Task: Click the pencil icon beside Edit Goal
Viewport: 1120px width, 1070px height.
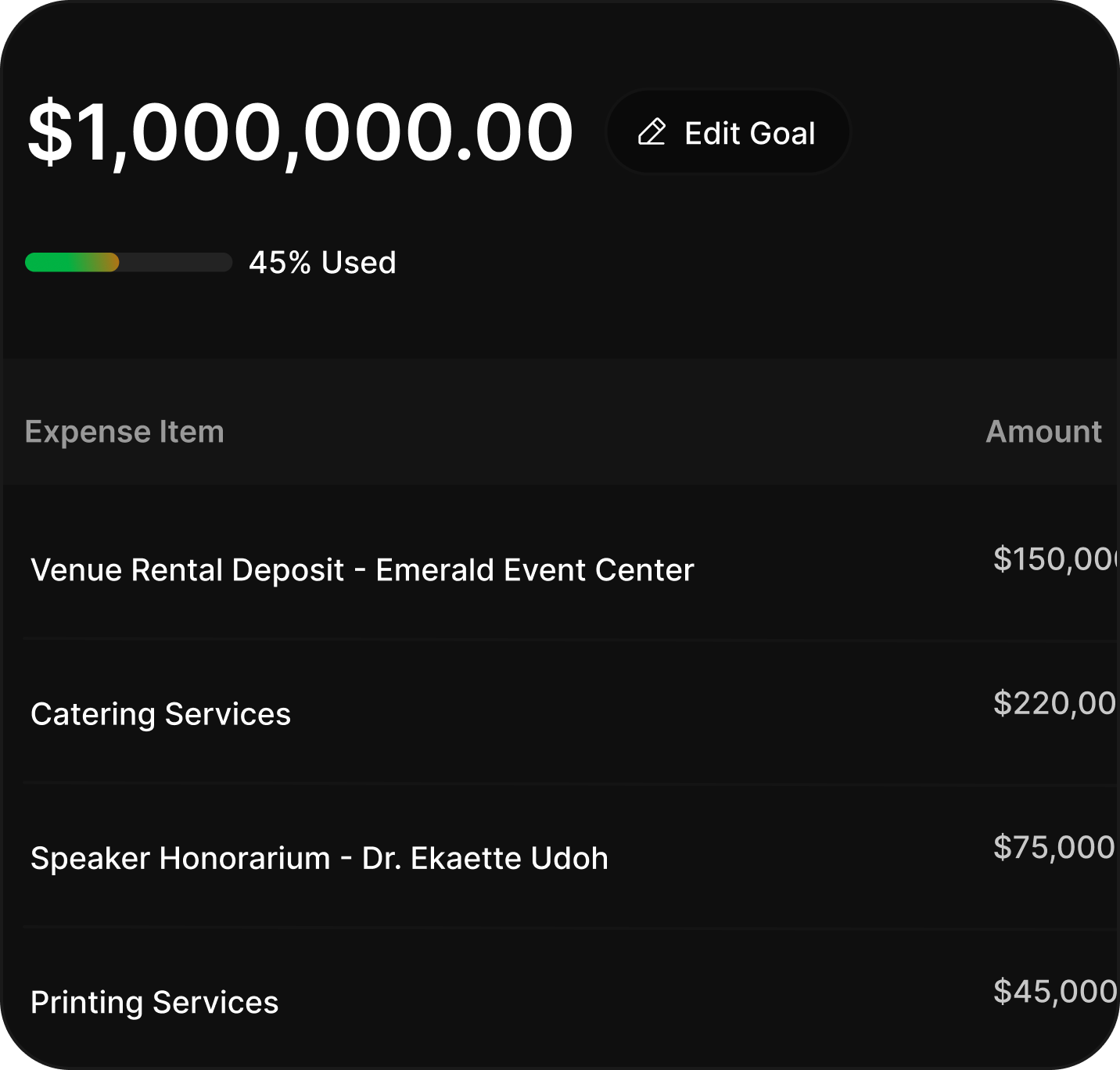Action: [652, 132]
